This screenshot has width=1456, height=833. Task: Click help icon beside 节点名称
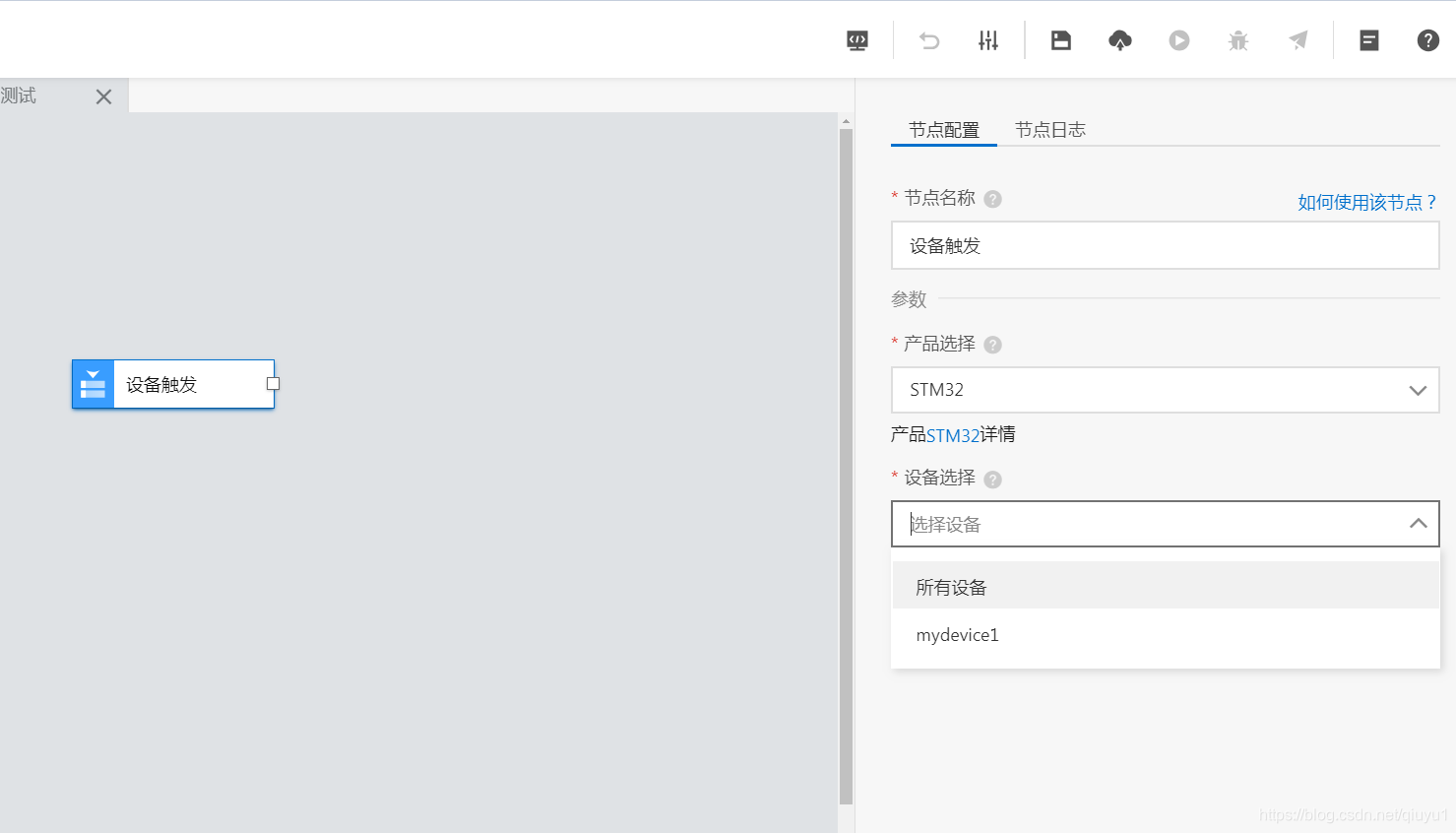point(993,199)
